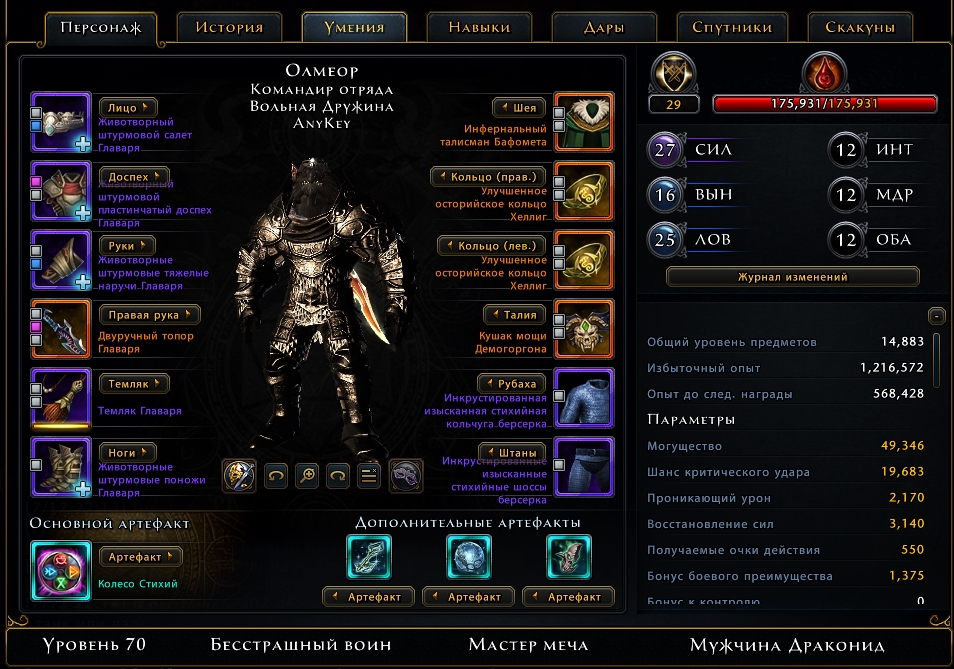This screenshot has height=669, width=954.
Task: Toggle the small square slot beside Рубаха
Action: coord(559,397)
